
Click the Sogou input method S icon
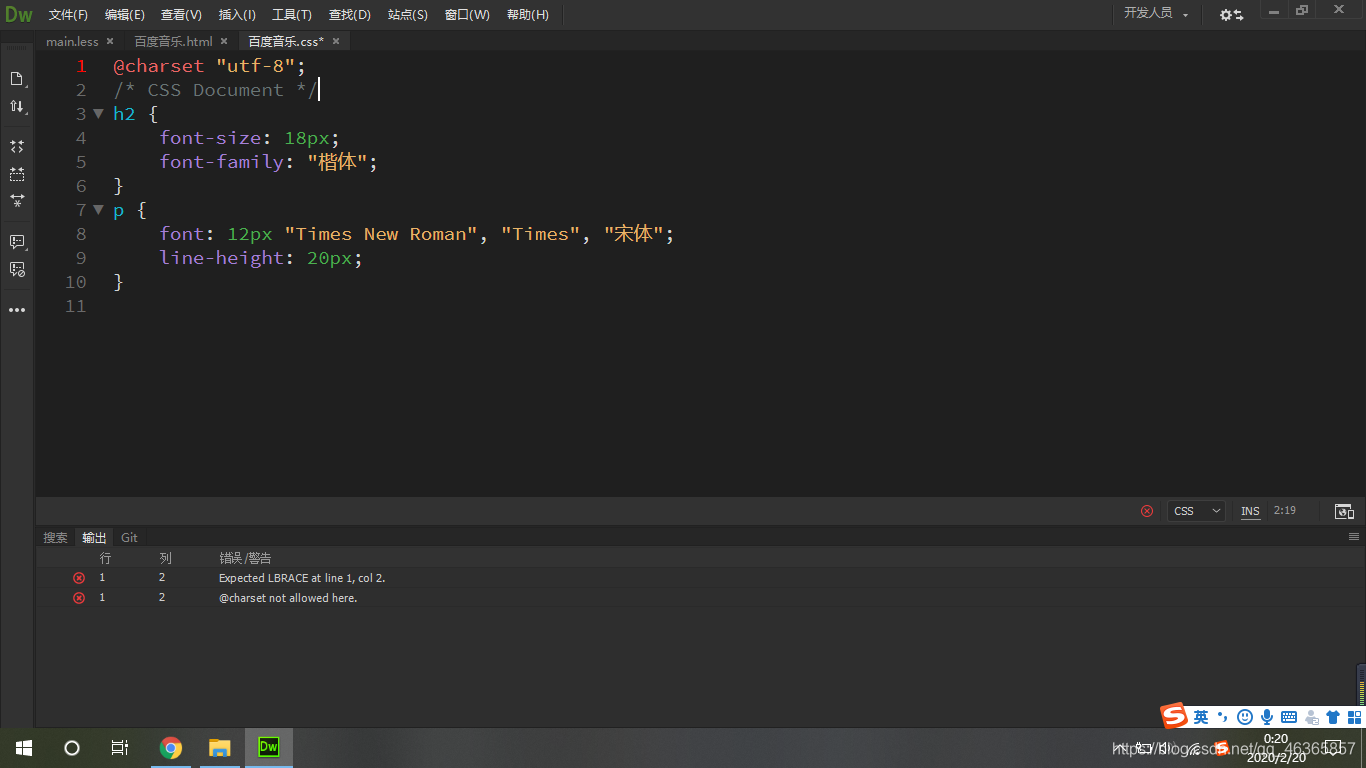[1174, 716]
